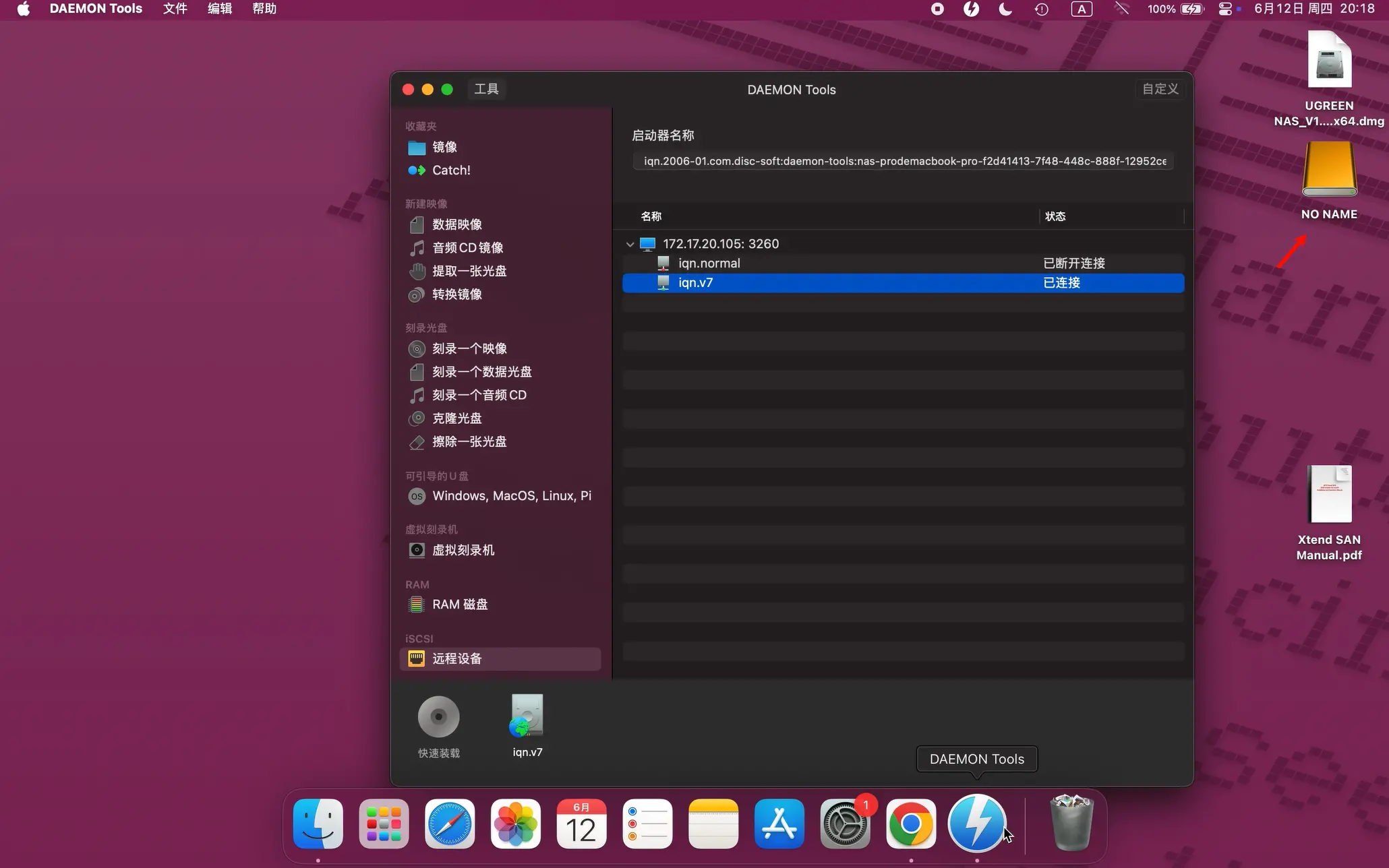Image resolution: width=1389 pixels, height=868 pixels.
Task: Launch Safari from the Dock
Action: click(450, 824)
